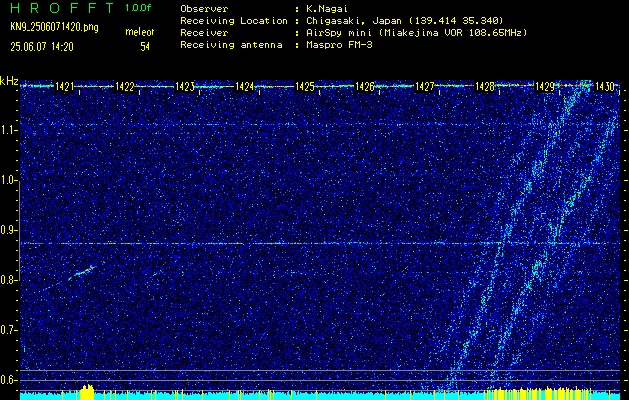Jump to the 1422 time marker
The image size is (629, 400).
click(x=124, y=86)
